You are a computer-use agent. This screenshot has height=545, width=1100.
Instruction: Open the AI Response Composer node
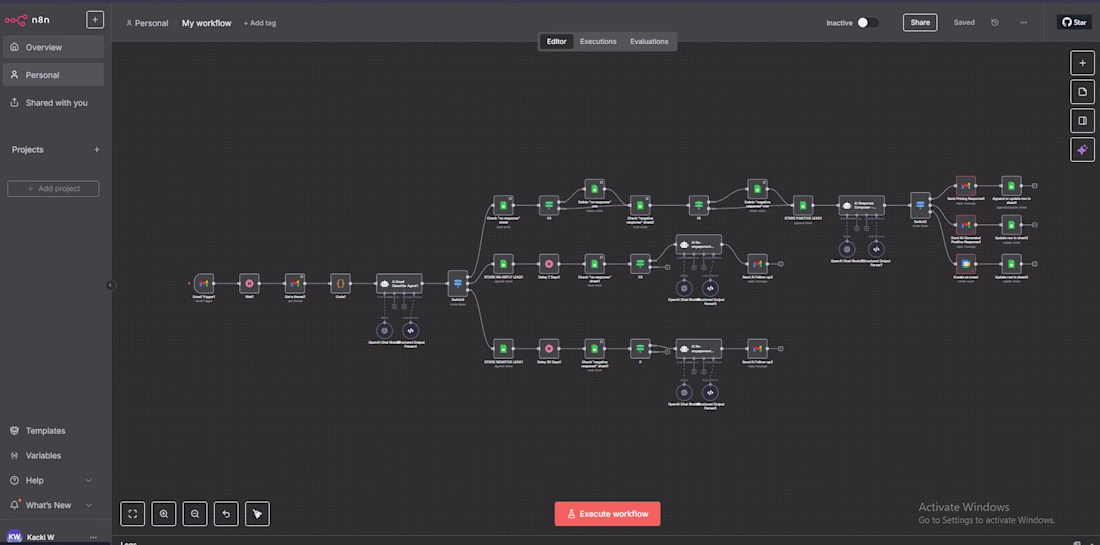(861, 206)
